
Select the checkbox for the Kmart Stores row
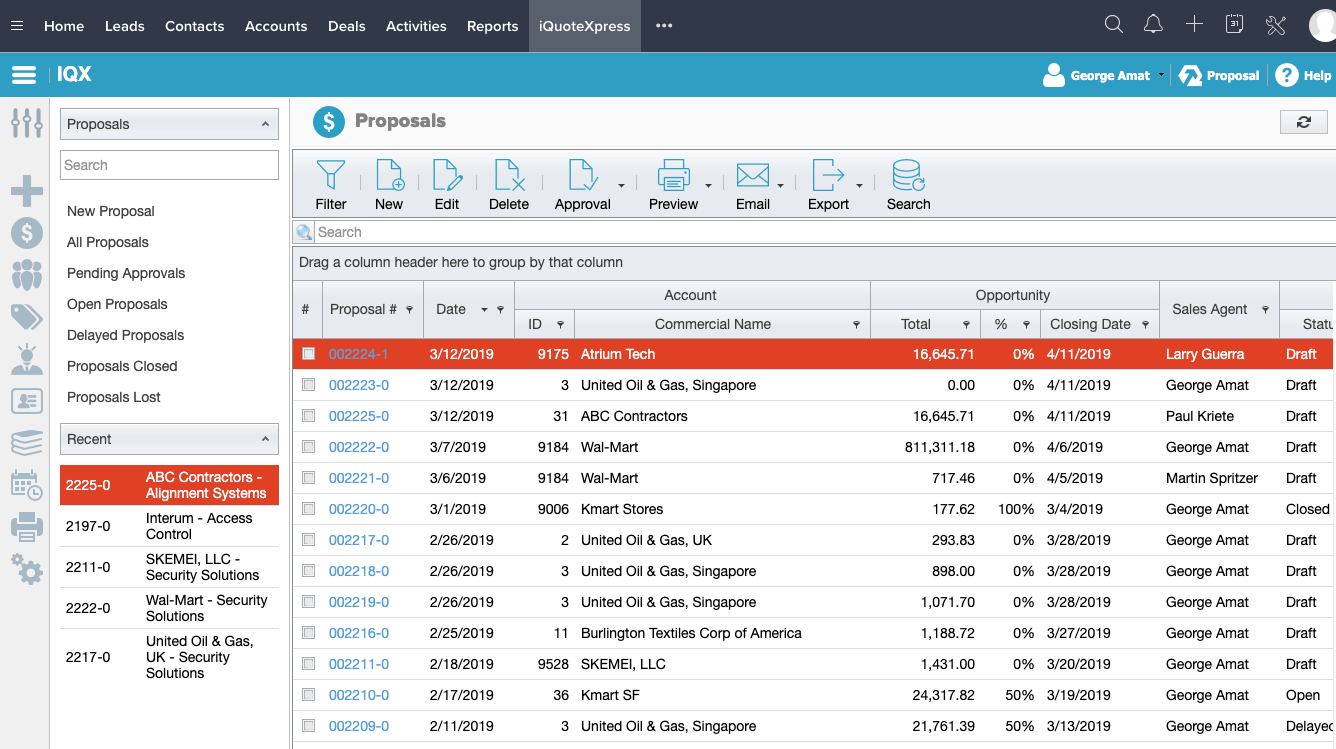(x=309, y=509)
